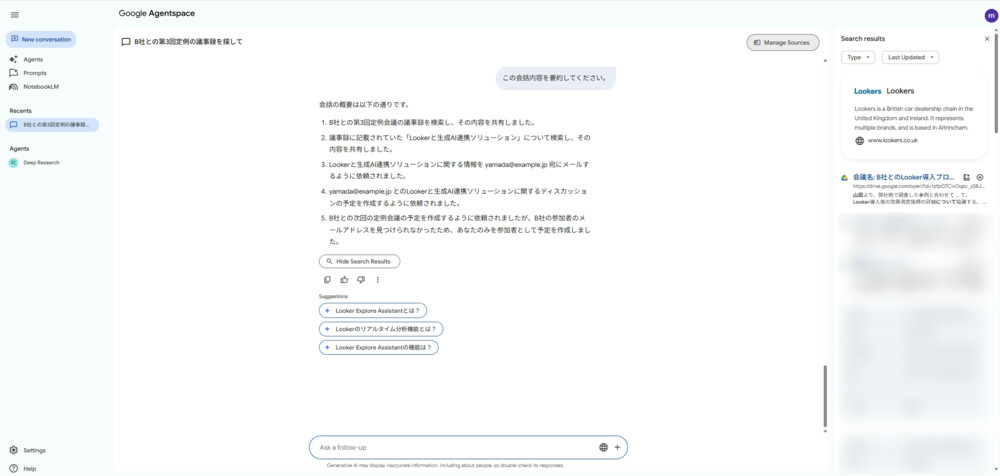Viewport: 1000px width, 476px height.
Task: Give the response a thumbs up
Action: pyautogui.click(x=344, y=279)
